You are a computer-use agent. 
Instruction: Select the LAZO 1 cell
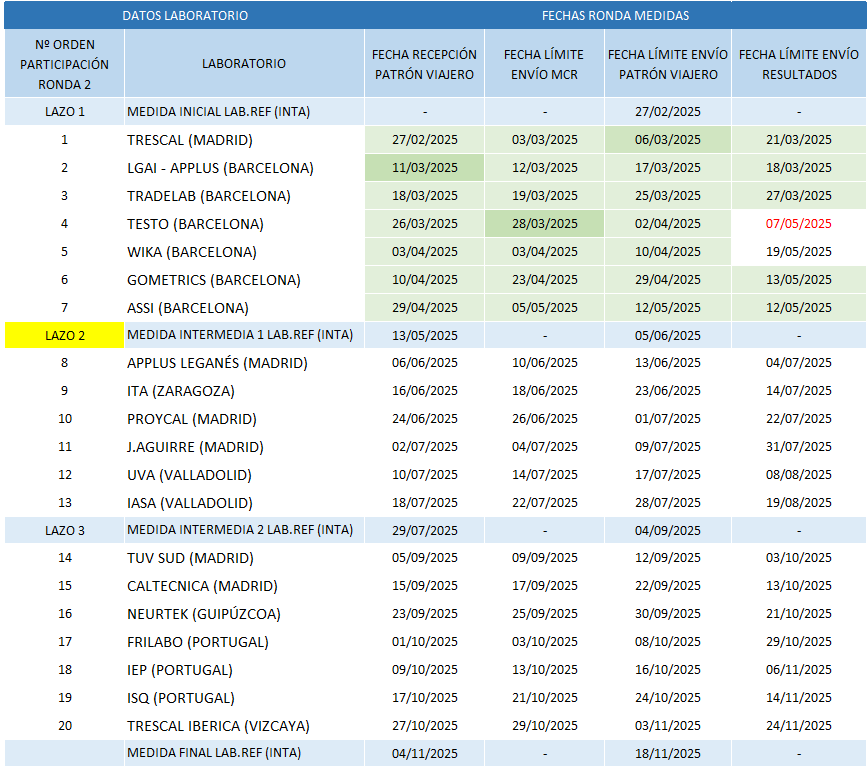tap(64, 112)
